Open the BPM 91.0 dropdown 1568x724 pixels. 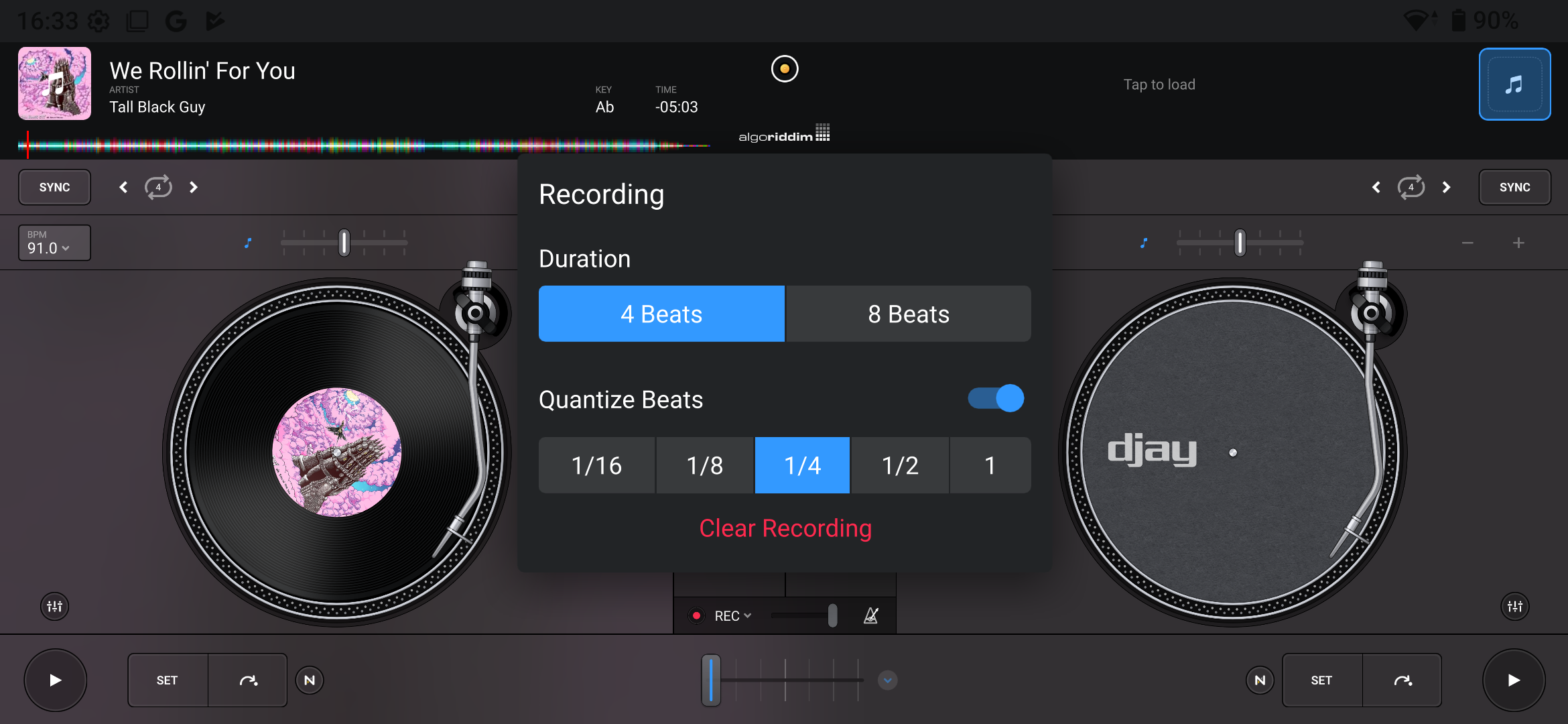click(54, 243)
